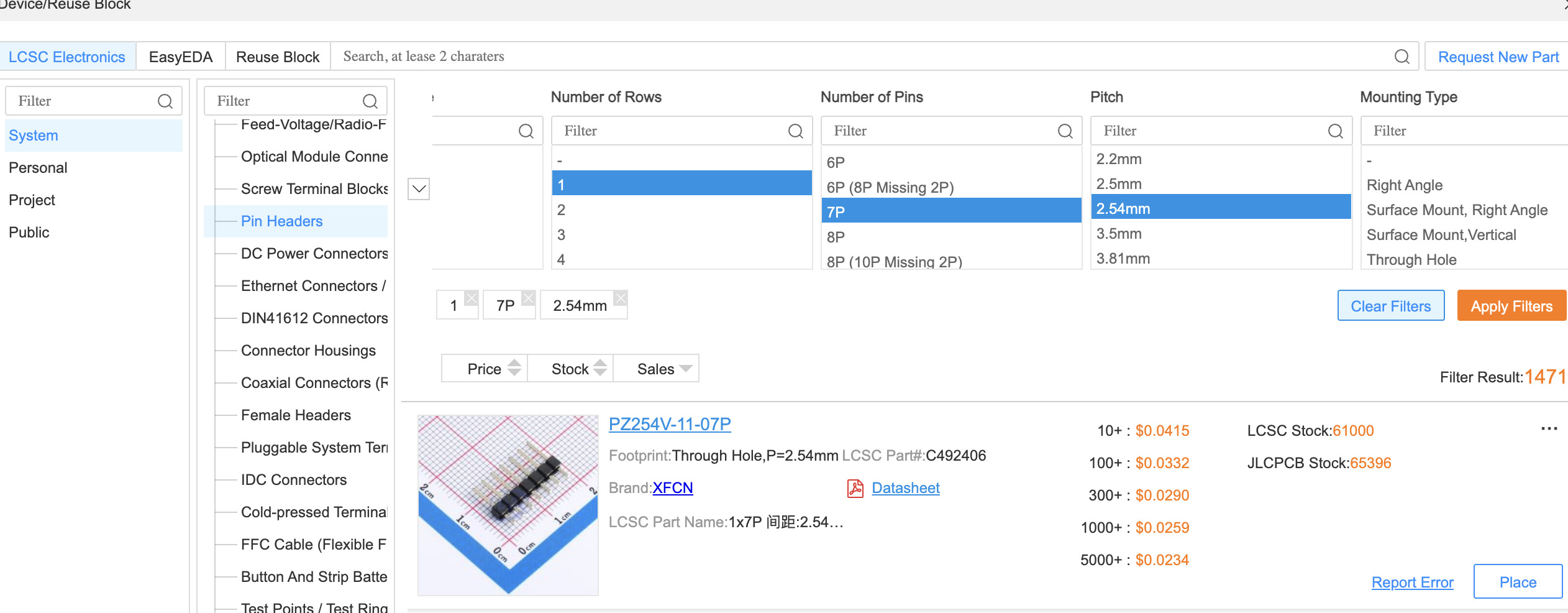1568x613 pixels.
Task: Expand the chevron dropdown beside the rows filter
Action: tap(419, 189)
